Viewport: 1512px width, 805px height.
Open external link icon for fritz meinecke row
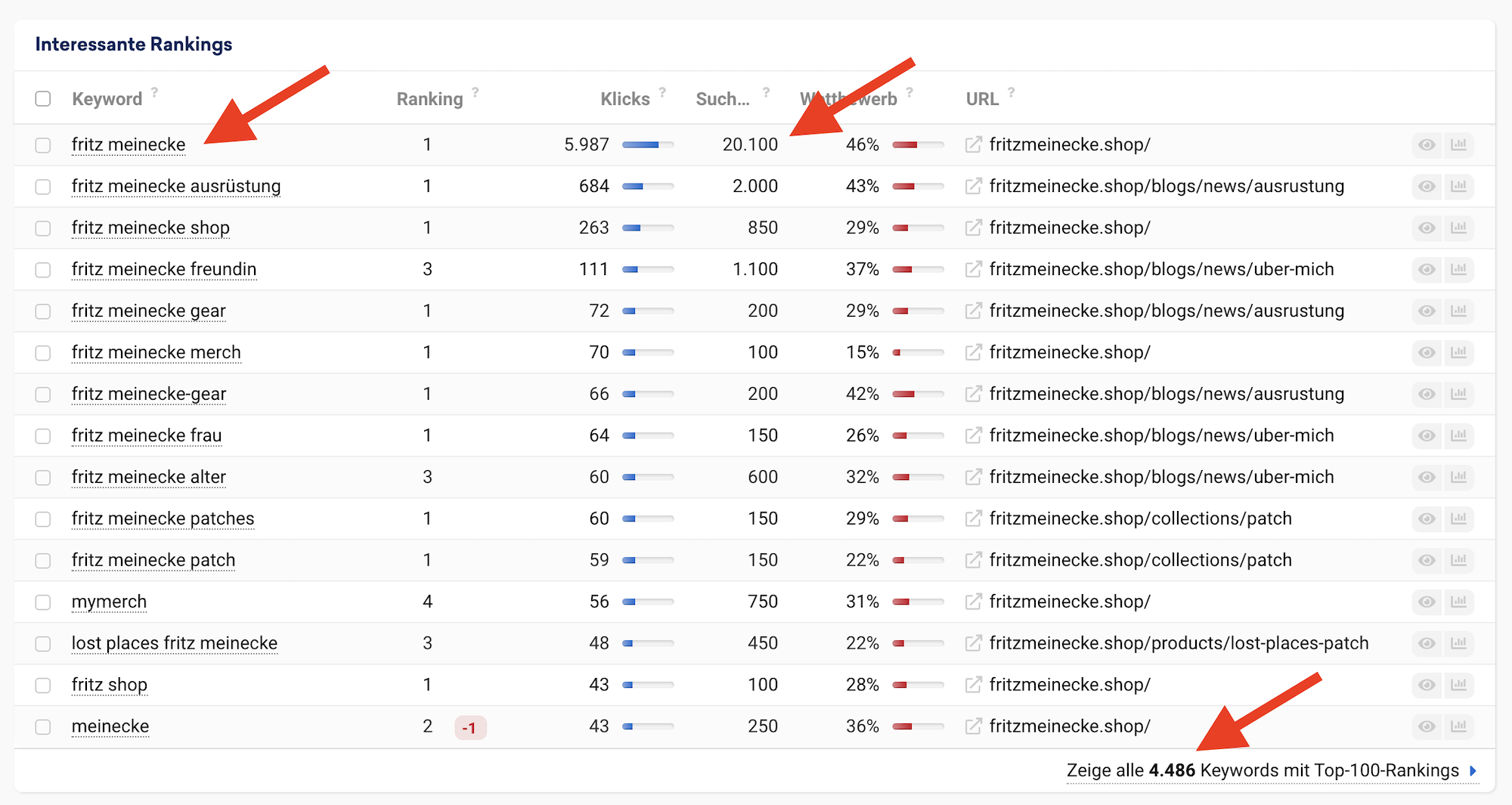[974, 144]
